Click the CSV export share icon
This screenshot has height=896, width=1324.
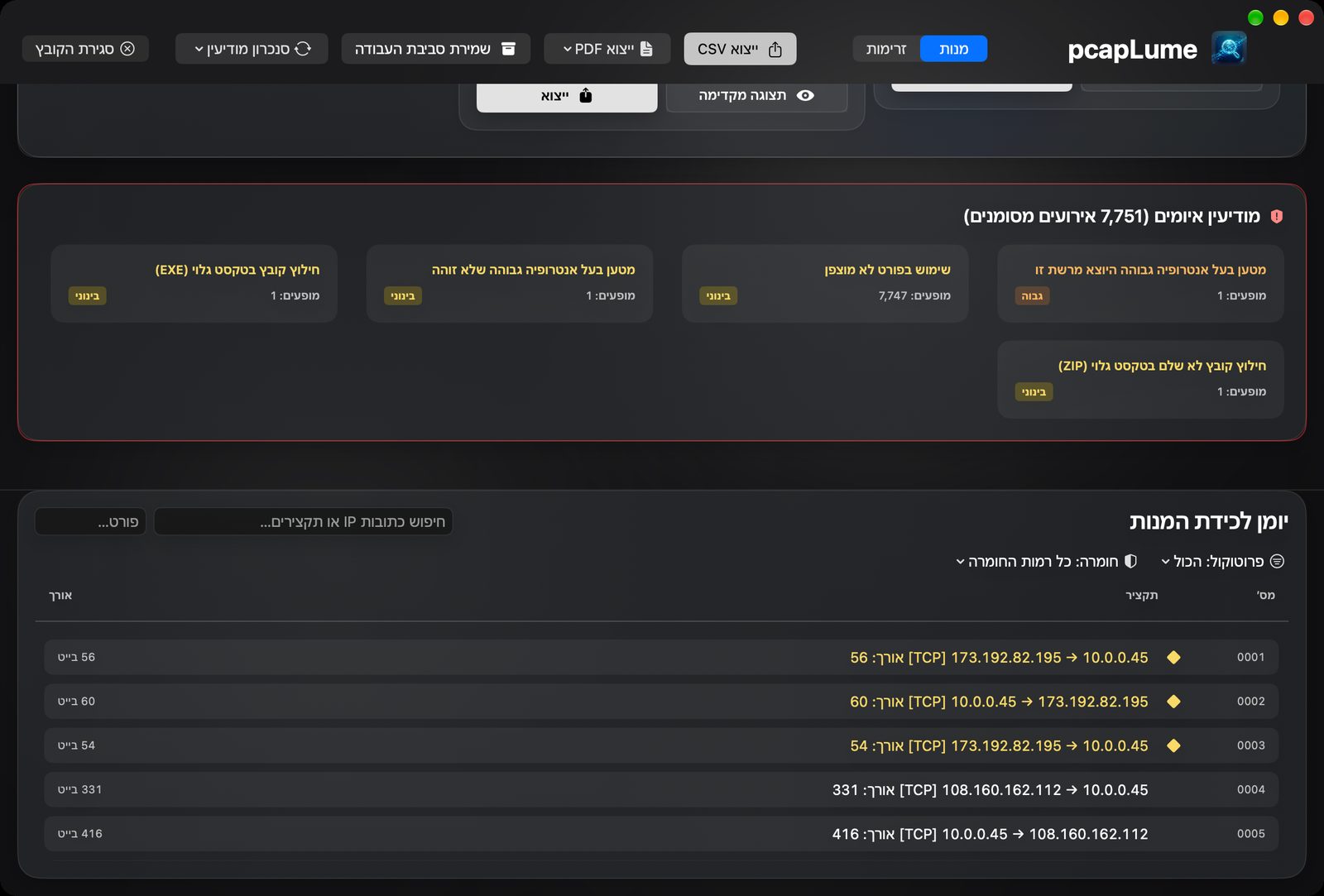pos(775,50)
